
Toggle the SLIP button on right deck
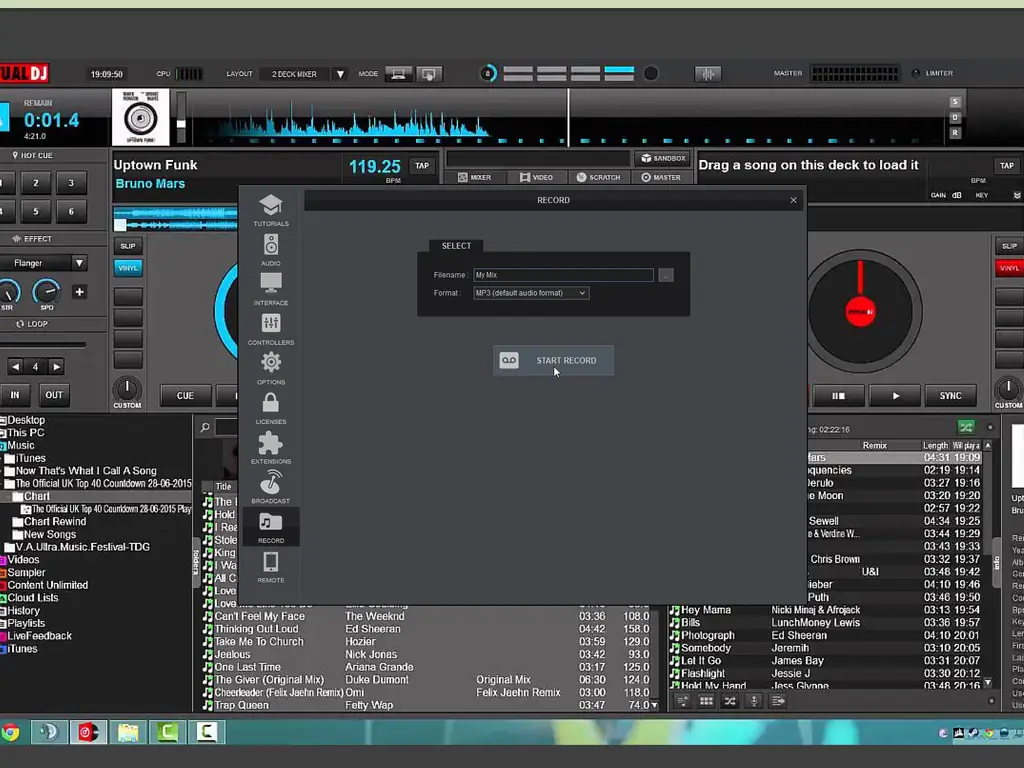1010,246
